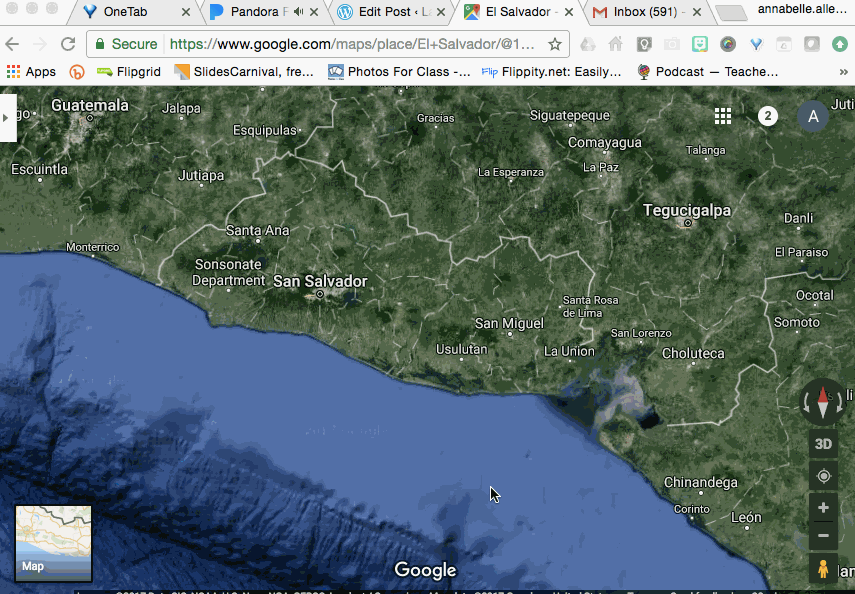855x594 pixels.
Task: Click the forward navigation arrow
Action: click(x=38, y=44)
